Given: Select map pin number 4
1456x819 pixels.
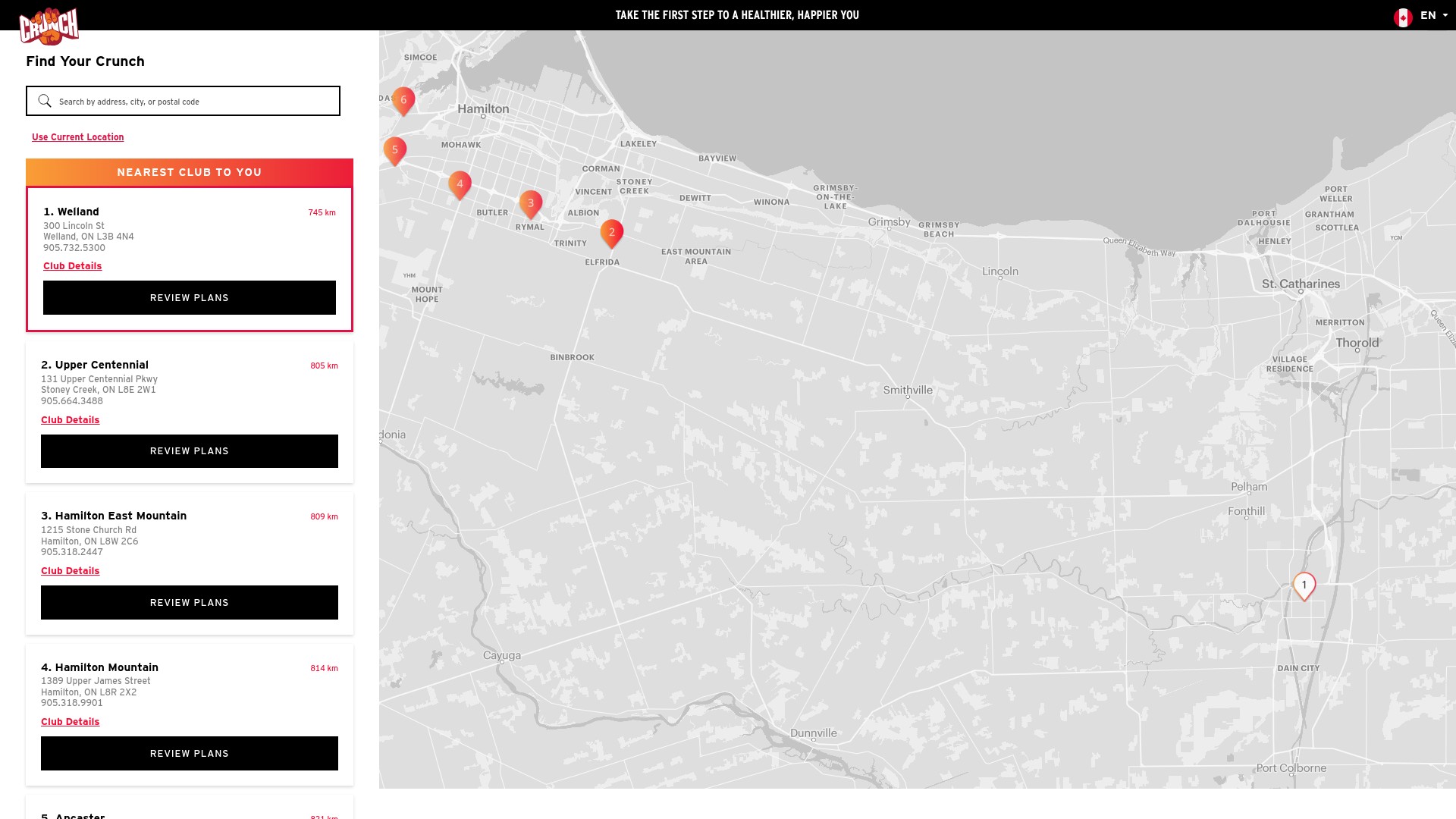Looking at the screenshot, I should (x=460, y=185).
